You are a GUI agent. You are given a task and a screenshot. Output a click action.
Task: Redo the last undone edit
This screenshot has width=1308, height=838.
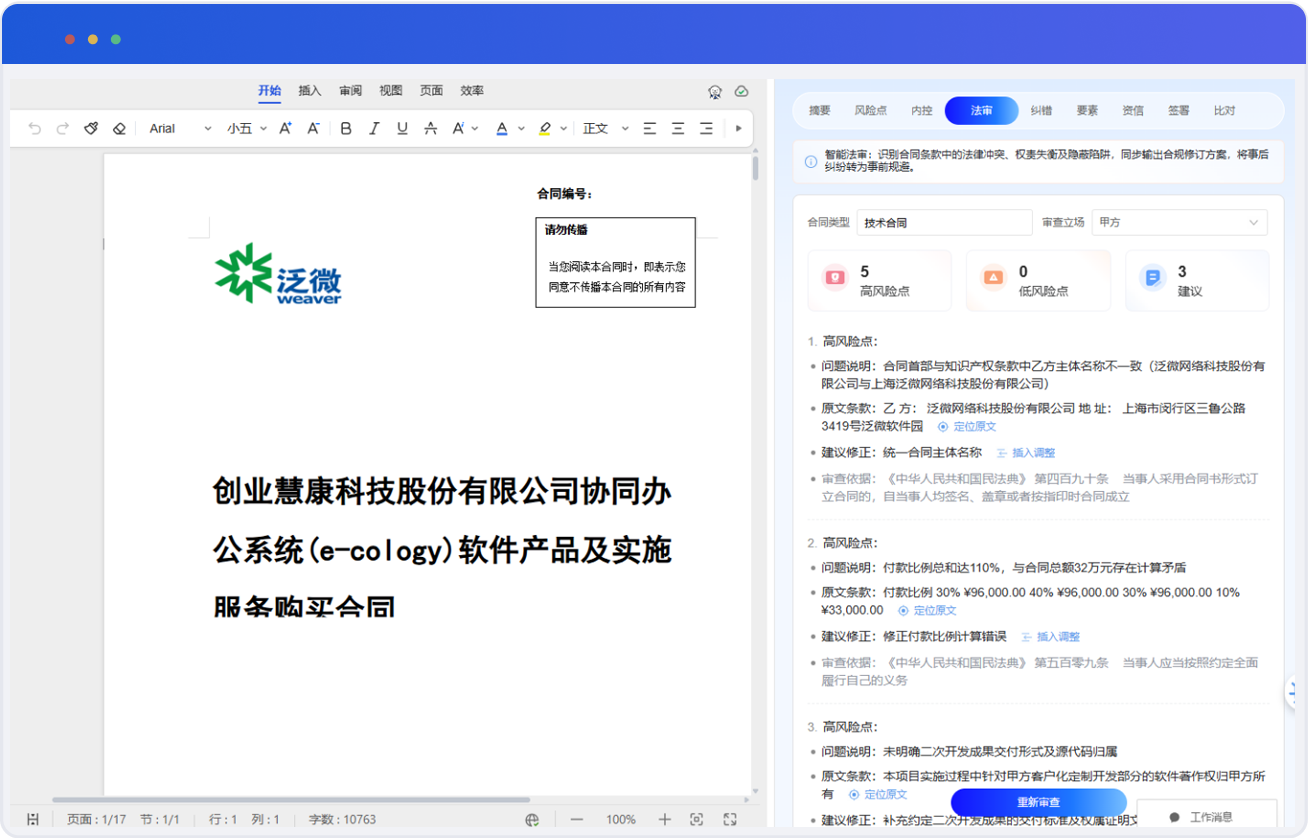tap(63, 128)
